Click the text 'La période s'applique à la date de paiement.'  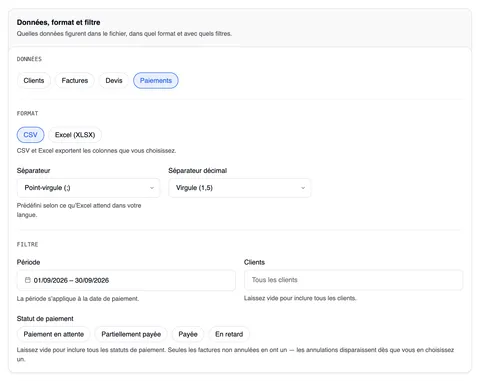click(78, 299)
